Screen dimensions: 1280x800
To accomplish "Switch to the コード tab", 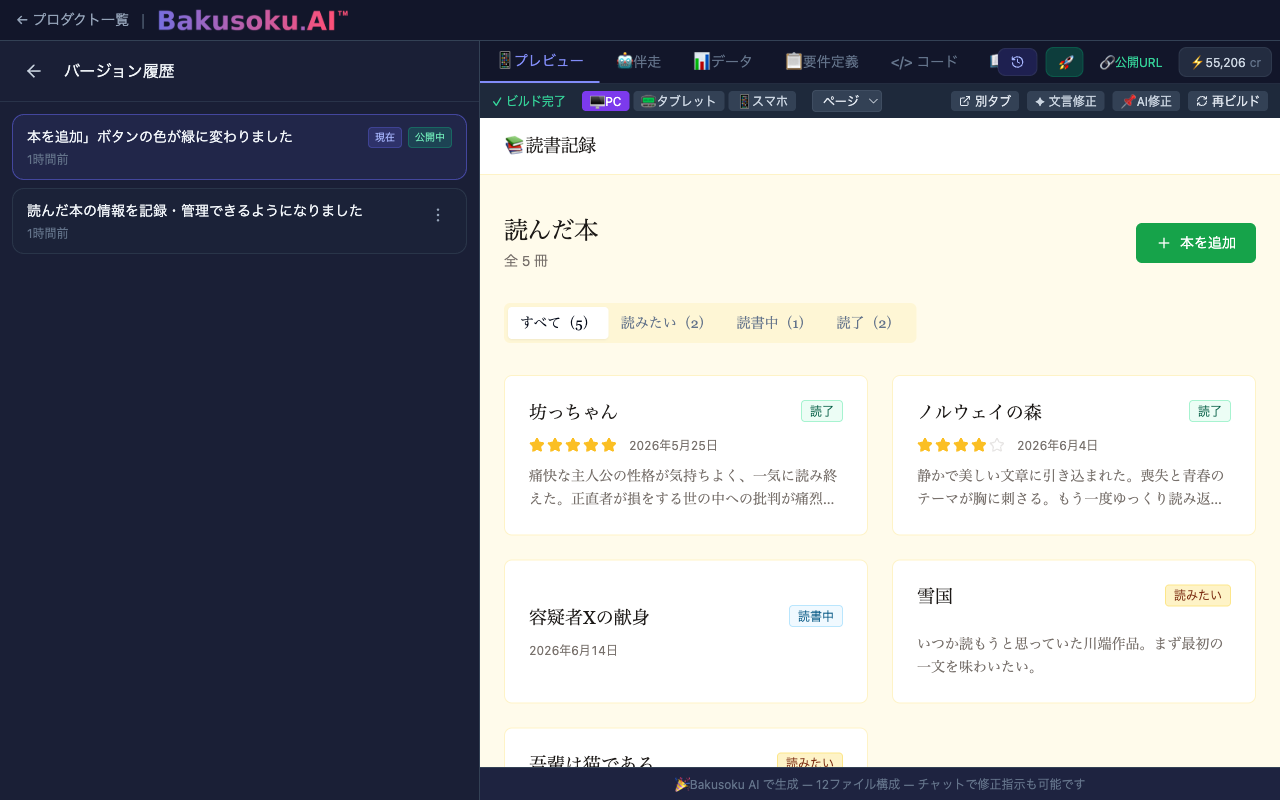I will [924, 61].
